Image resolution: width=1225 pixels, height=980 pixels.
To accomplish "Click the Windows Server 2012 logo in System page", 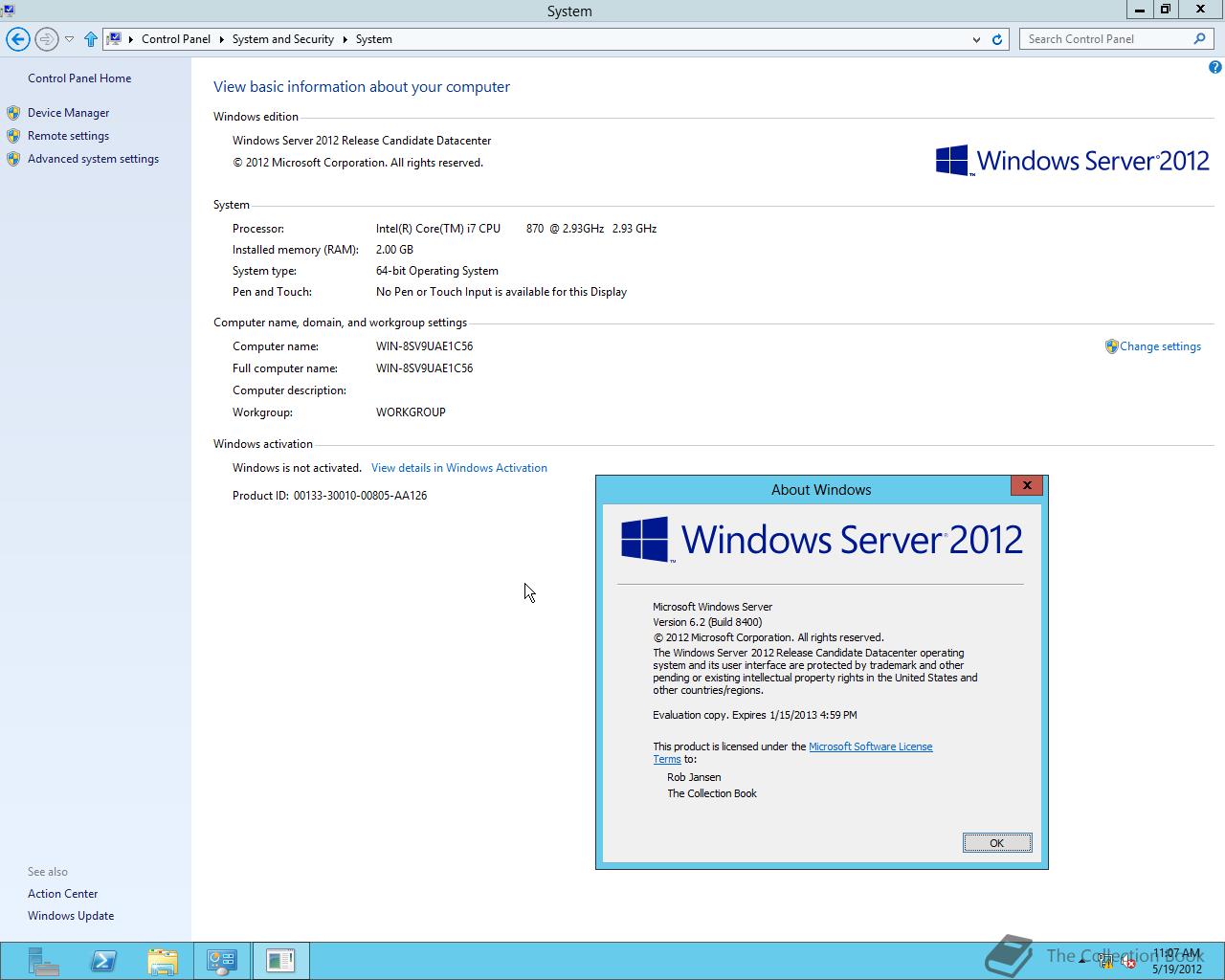I will point(1073,161).
